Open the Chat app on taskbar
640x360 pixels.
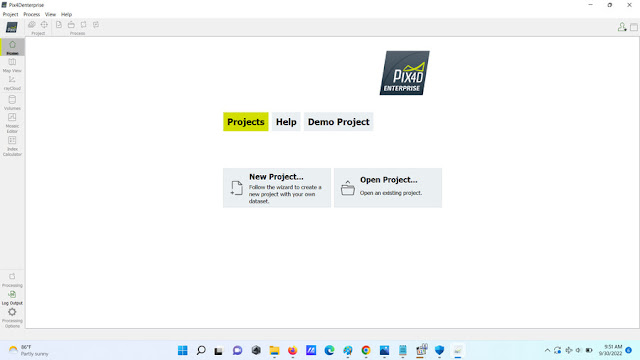237,350
